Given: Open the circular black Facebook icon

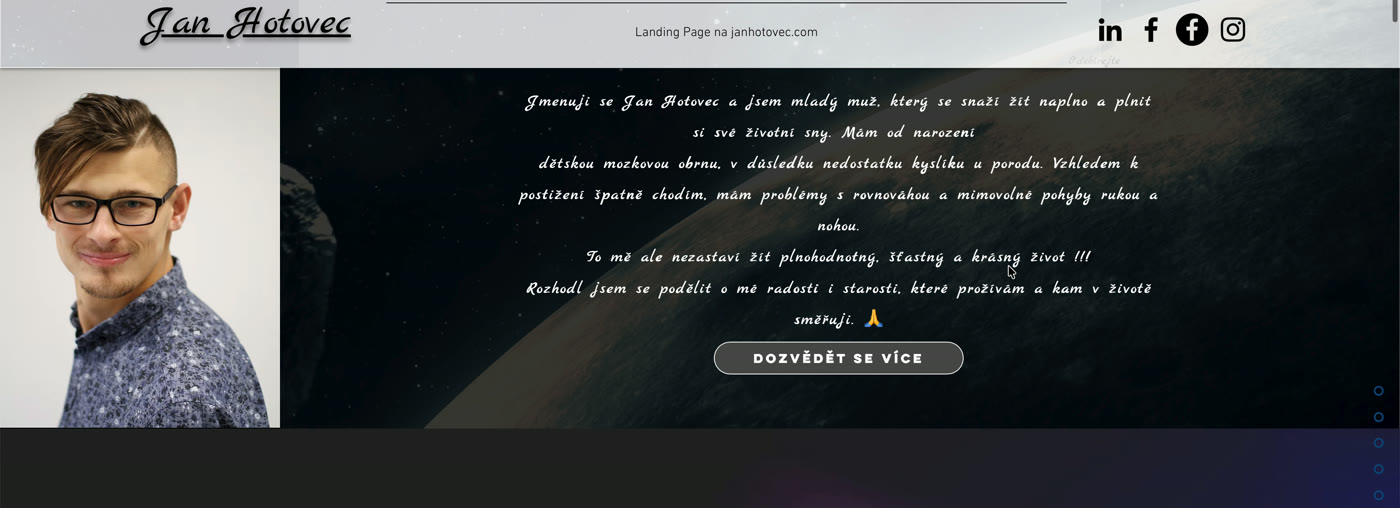Looking at the screenshot, I should [x=1192, y=30].
